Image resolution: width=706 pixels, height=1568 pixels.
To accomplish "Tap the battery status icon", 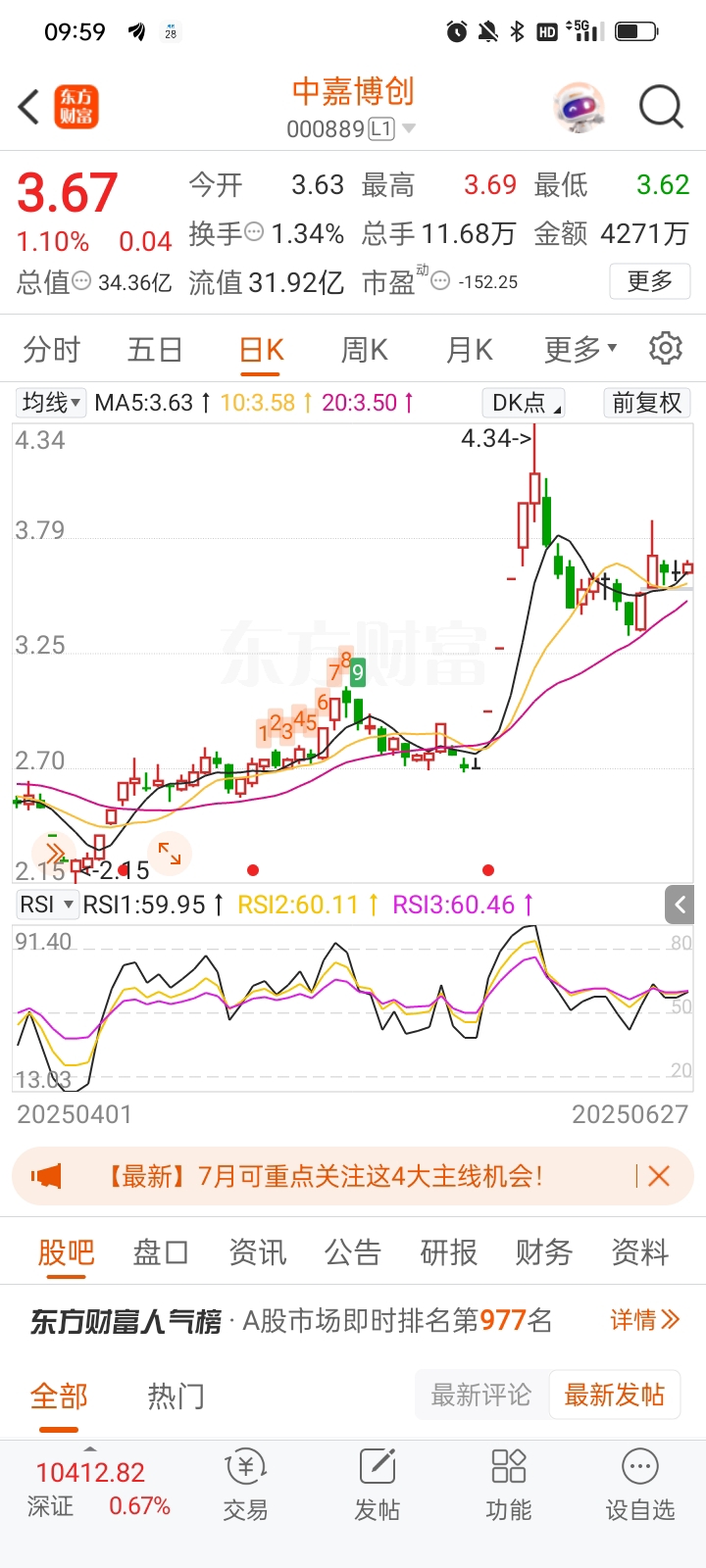I will click(636, 31).
